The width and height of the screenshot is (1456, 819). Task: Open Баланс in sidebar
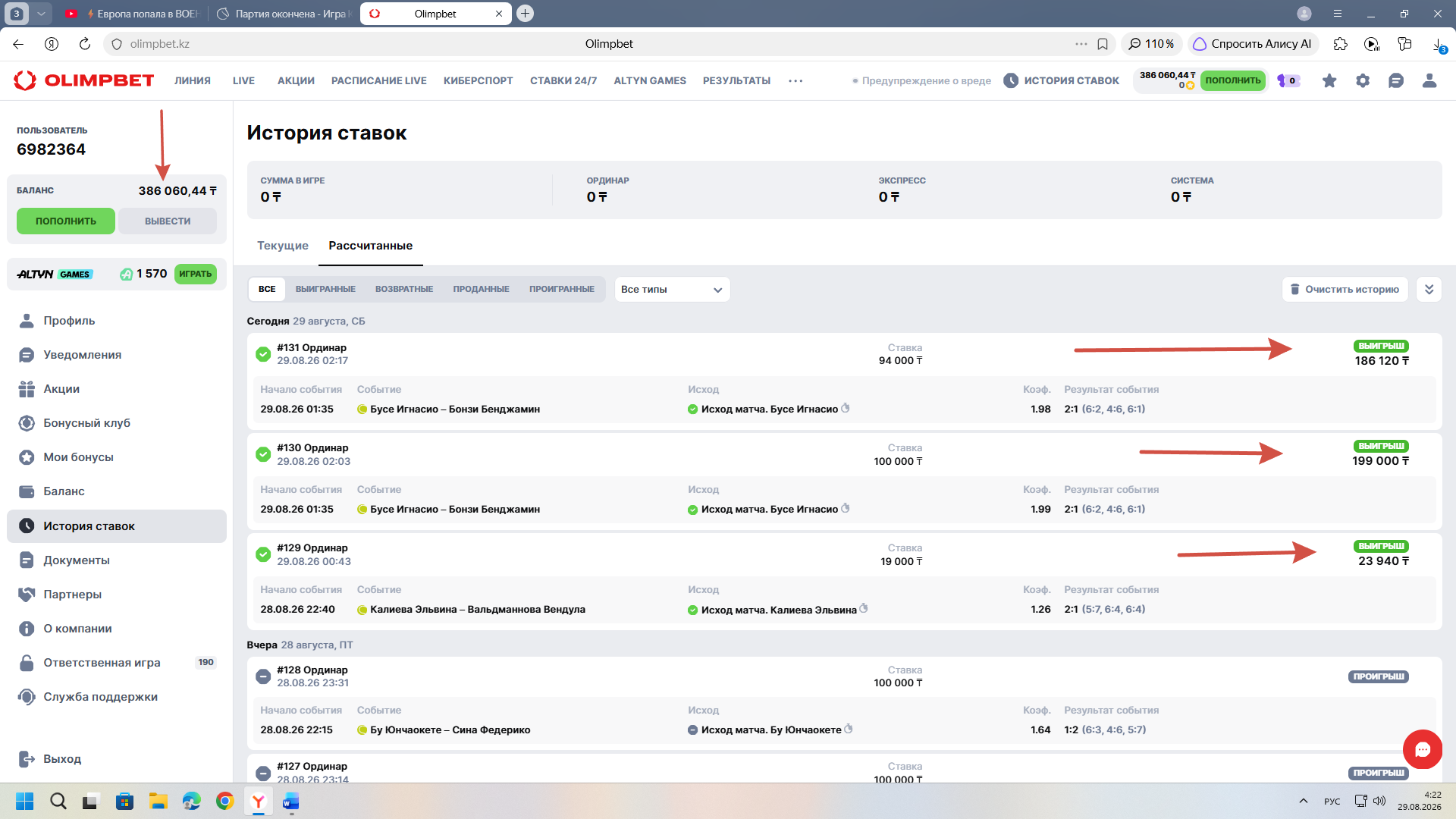[x=117, y=491]
